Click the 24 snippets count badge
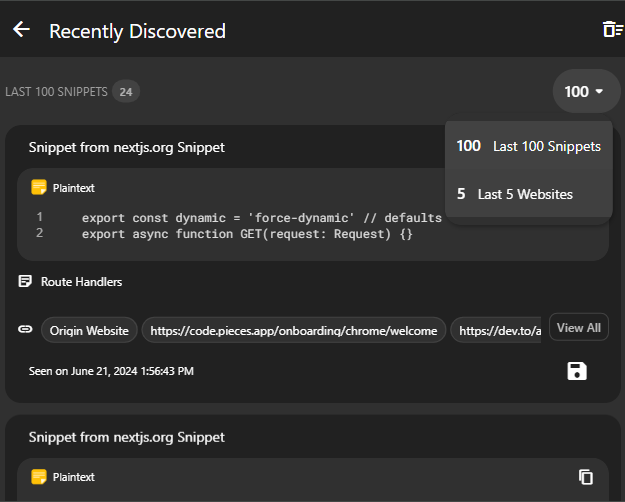625x502 pixels. (126, 92)
